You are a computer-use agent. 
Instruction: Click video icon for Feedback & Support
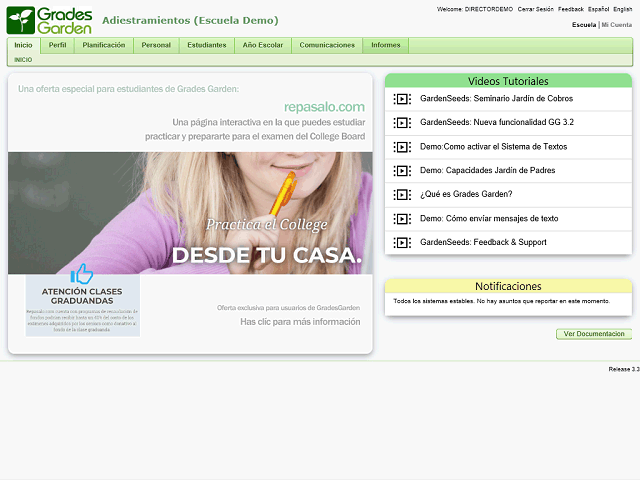click(402, 243)
